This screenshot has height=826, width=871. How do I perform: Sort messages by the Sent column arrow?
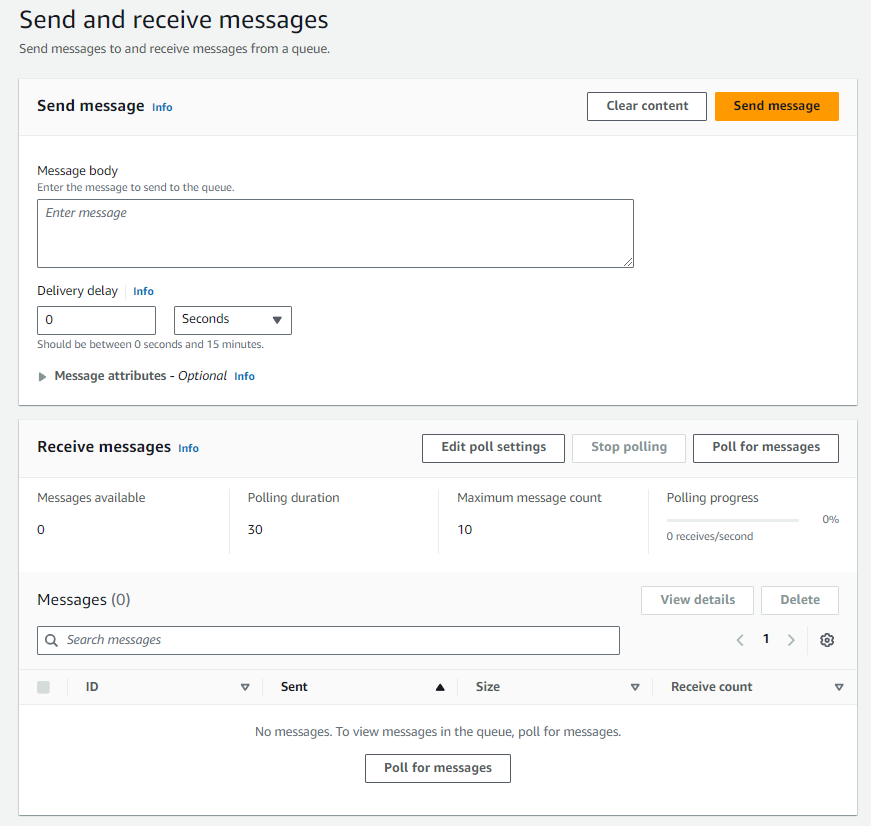tap(439, 687)
